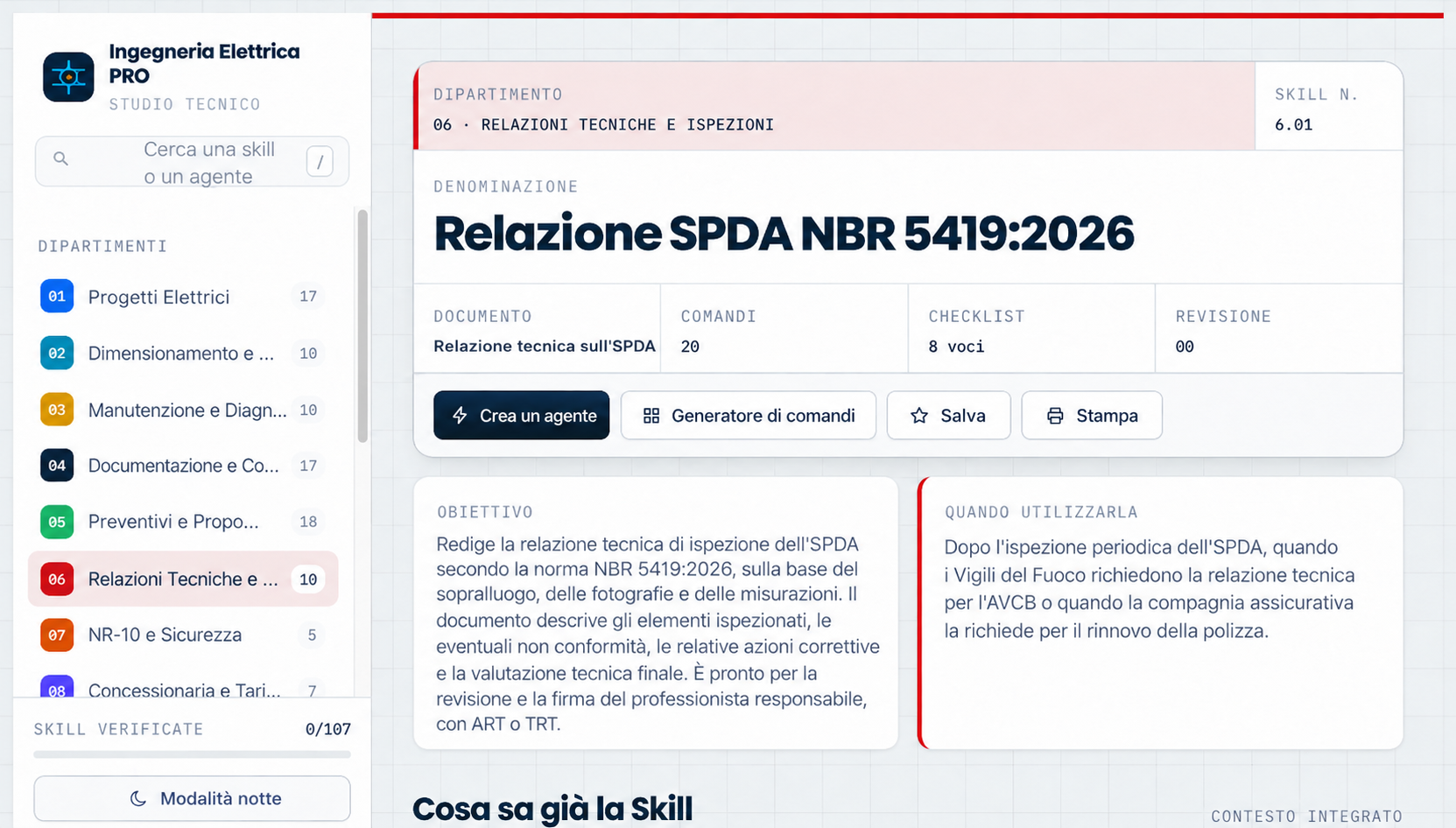Click the printer icon on Stampa

pos(1055,416)
